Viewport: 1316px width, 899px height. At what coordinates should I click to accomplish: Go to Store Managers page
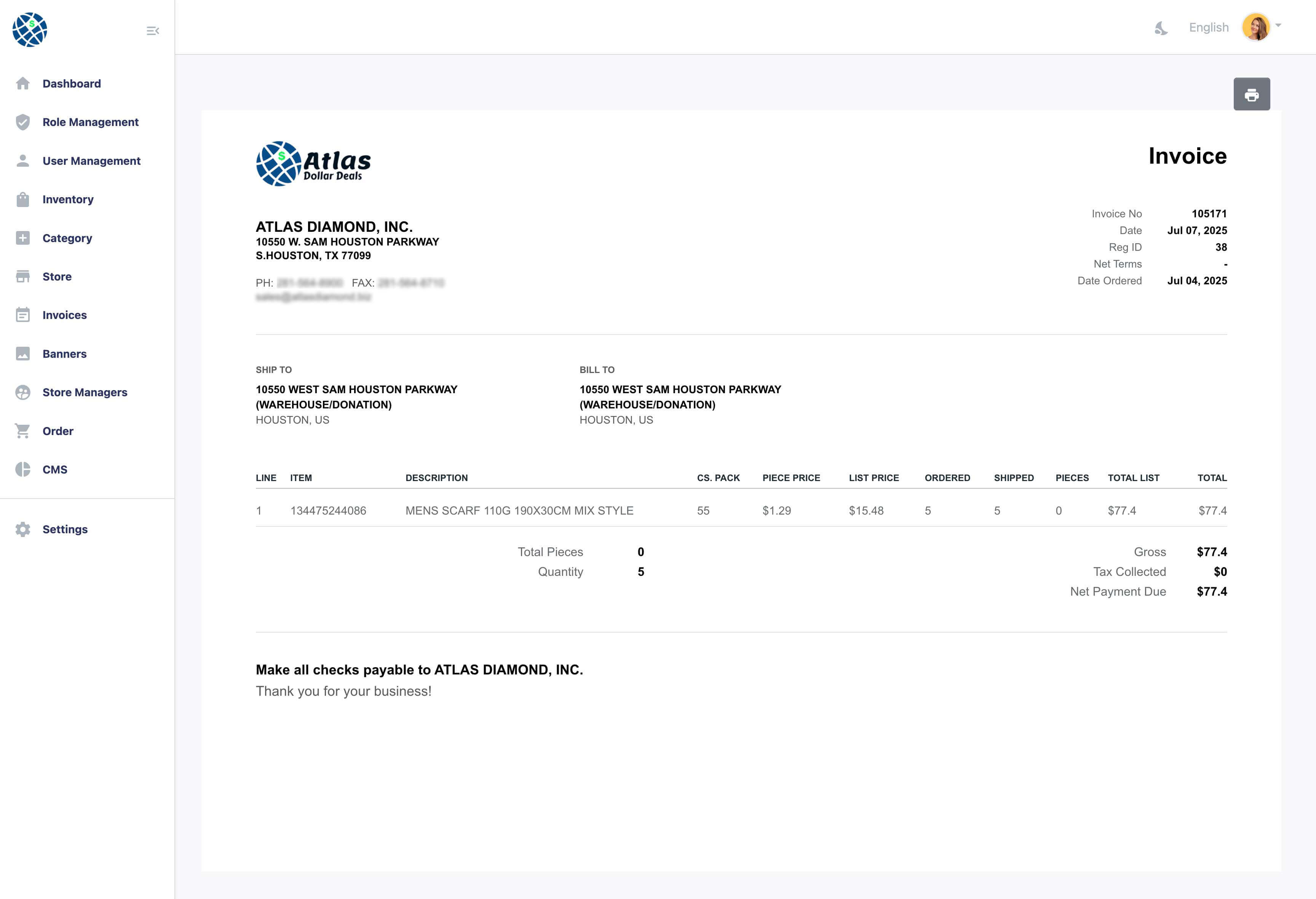coord(85,392)
